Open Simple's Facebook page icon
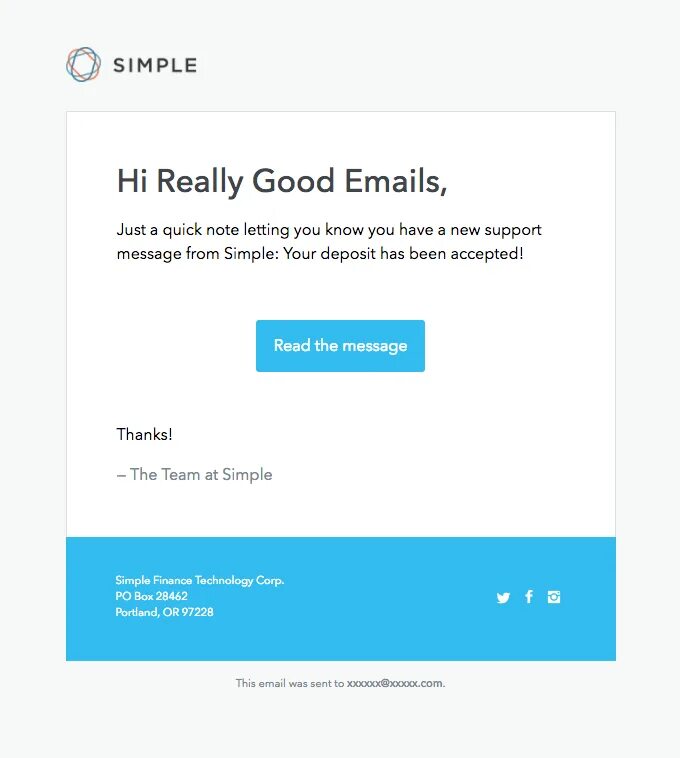The image size is (680, 758). [x=529, y=597]
